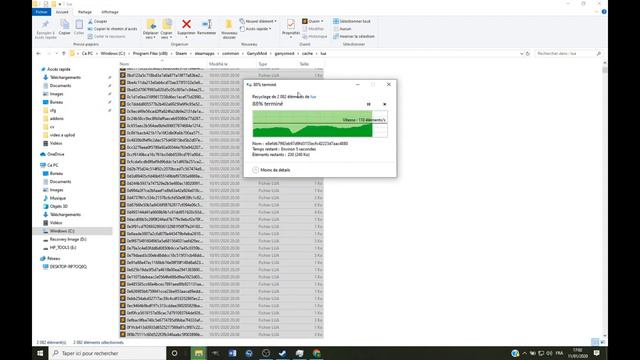Click the green progress speed graph
The image size is (640, 360).
click(x=320, y=124)
